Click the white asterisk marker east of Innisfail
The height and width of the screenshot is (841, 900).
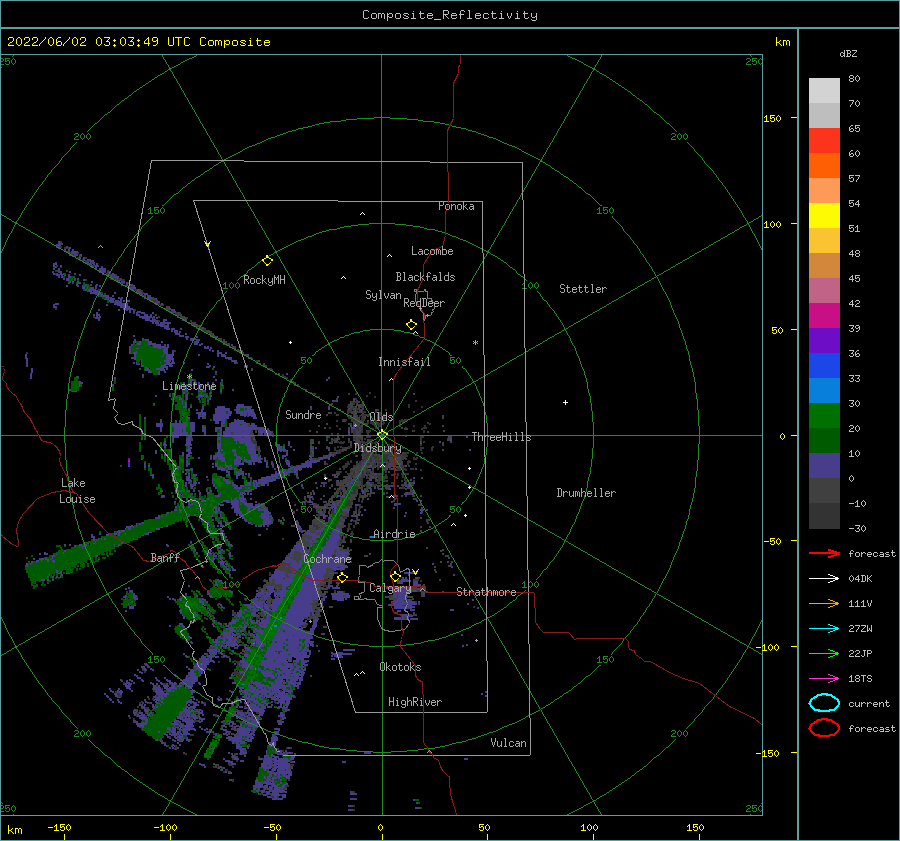pos(475,343)
